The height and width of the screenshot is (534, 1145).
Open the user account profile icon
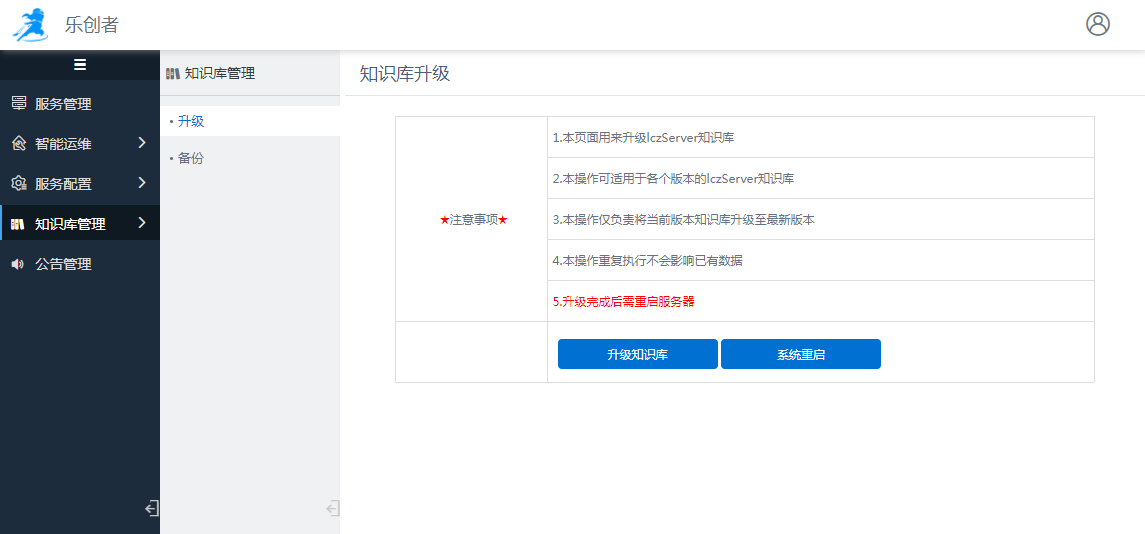[x=1097, y=24]
